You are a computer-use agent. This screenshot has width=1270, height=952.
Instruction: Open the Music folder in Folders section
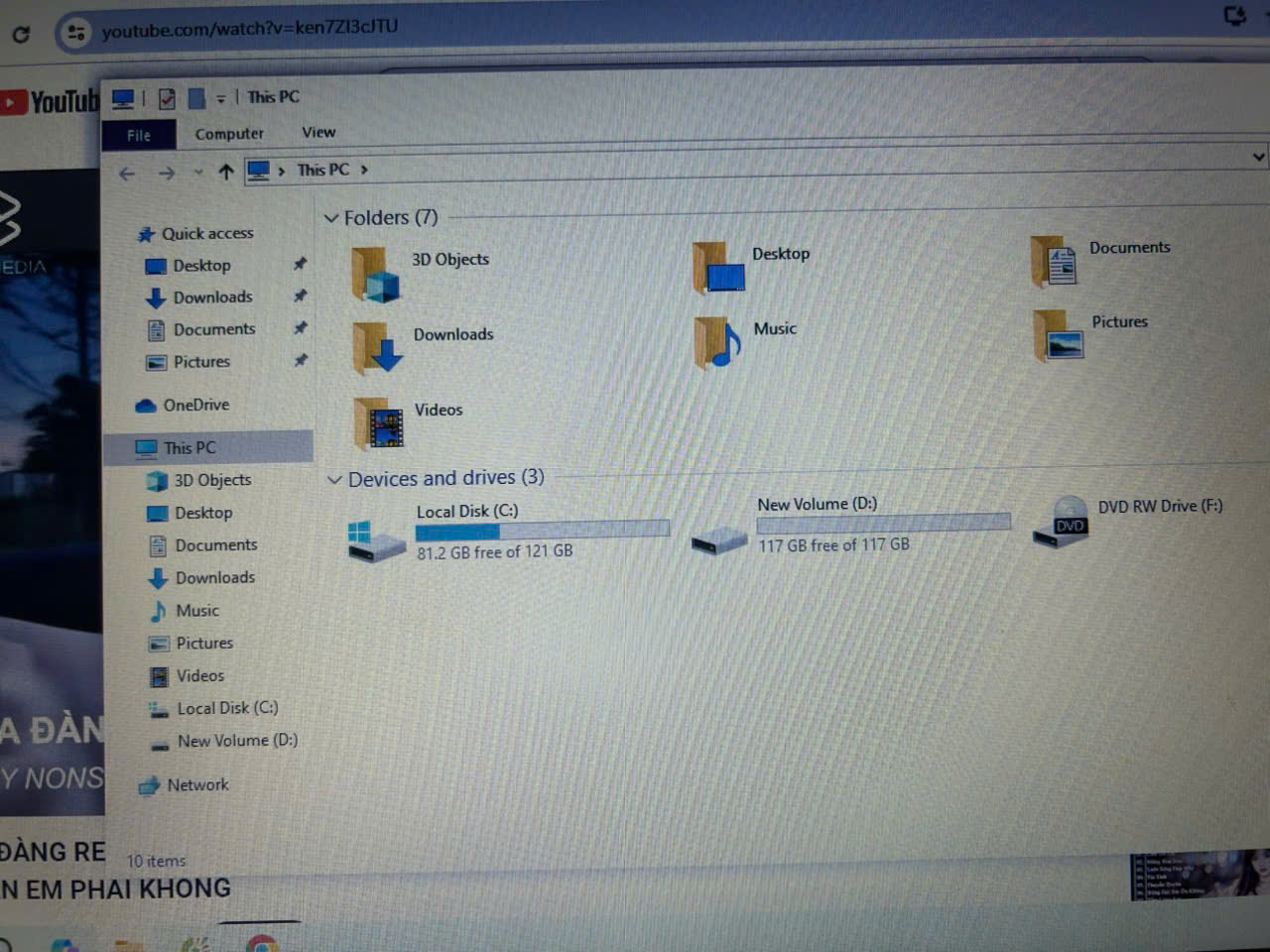click(x=718, y=342)
